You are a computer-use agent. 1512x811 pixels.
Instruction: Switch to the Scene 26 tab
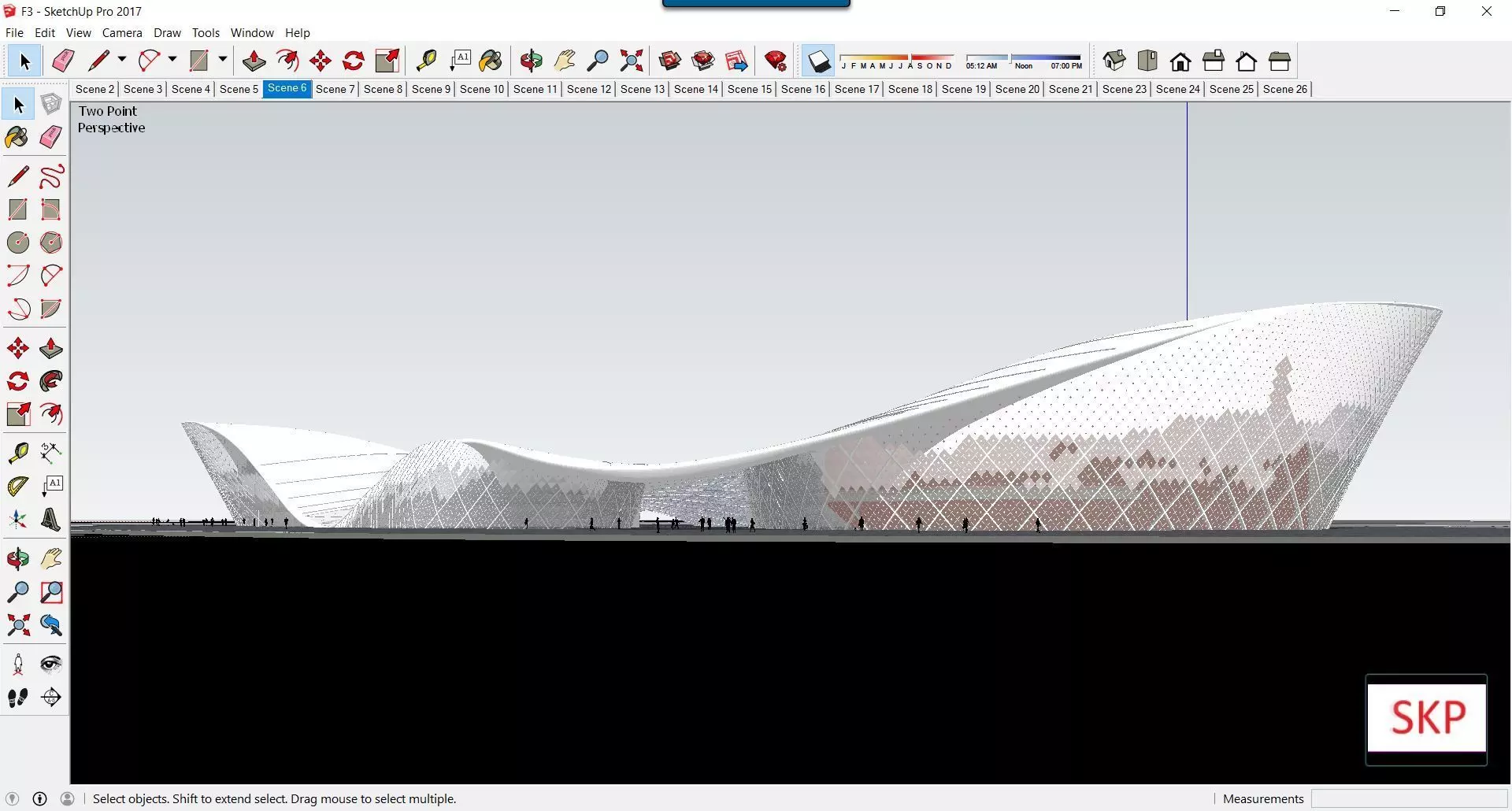click(1285, 89)
